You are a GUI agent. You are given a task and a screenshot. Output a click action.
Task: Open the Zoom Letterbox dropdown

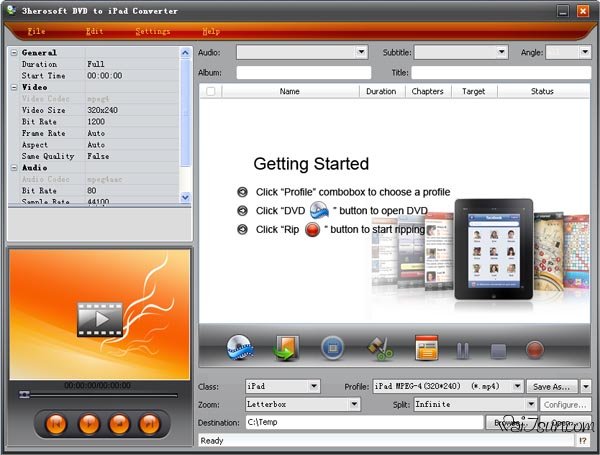(354, 404)
